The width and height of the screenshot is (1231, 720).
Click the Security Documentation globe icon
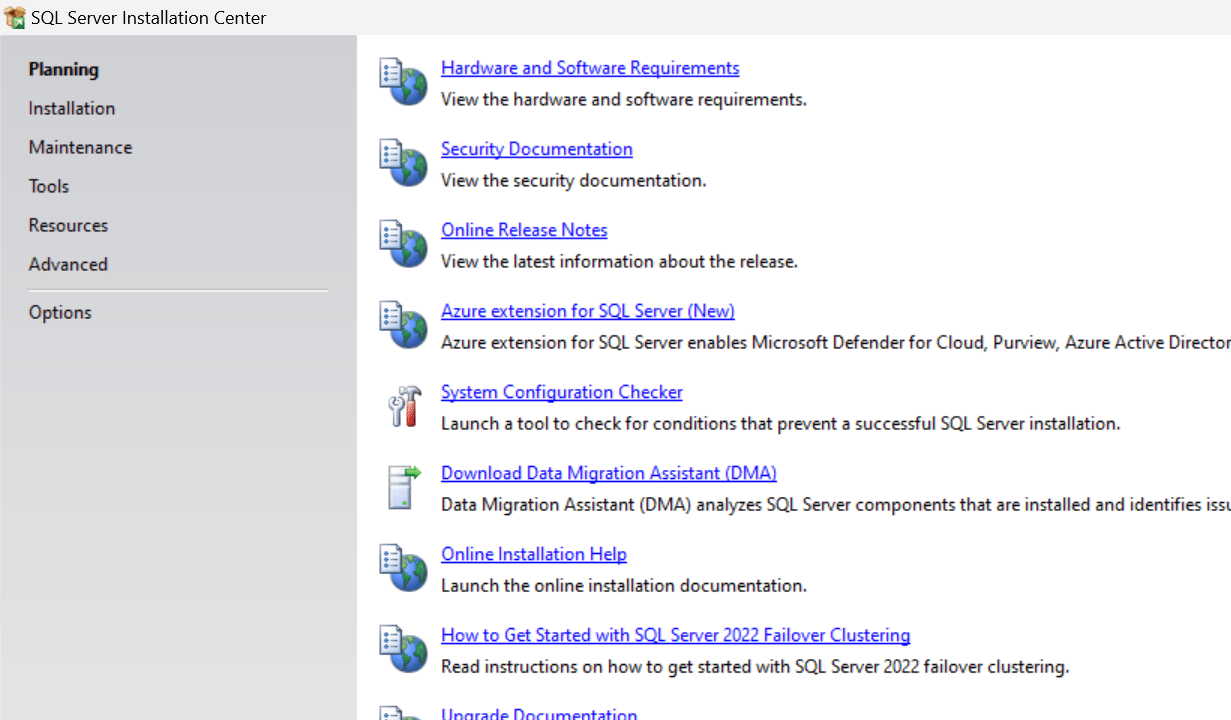(404, 163)
